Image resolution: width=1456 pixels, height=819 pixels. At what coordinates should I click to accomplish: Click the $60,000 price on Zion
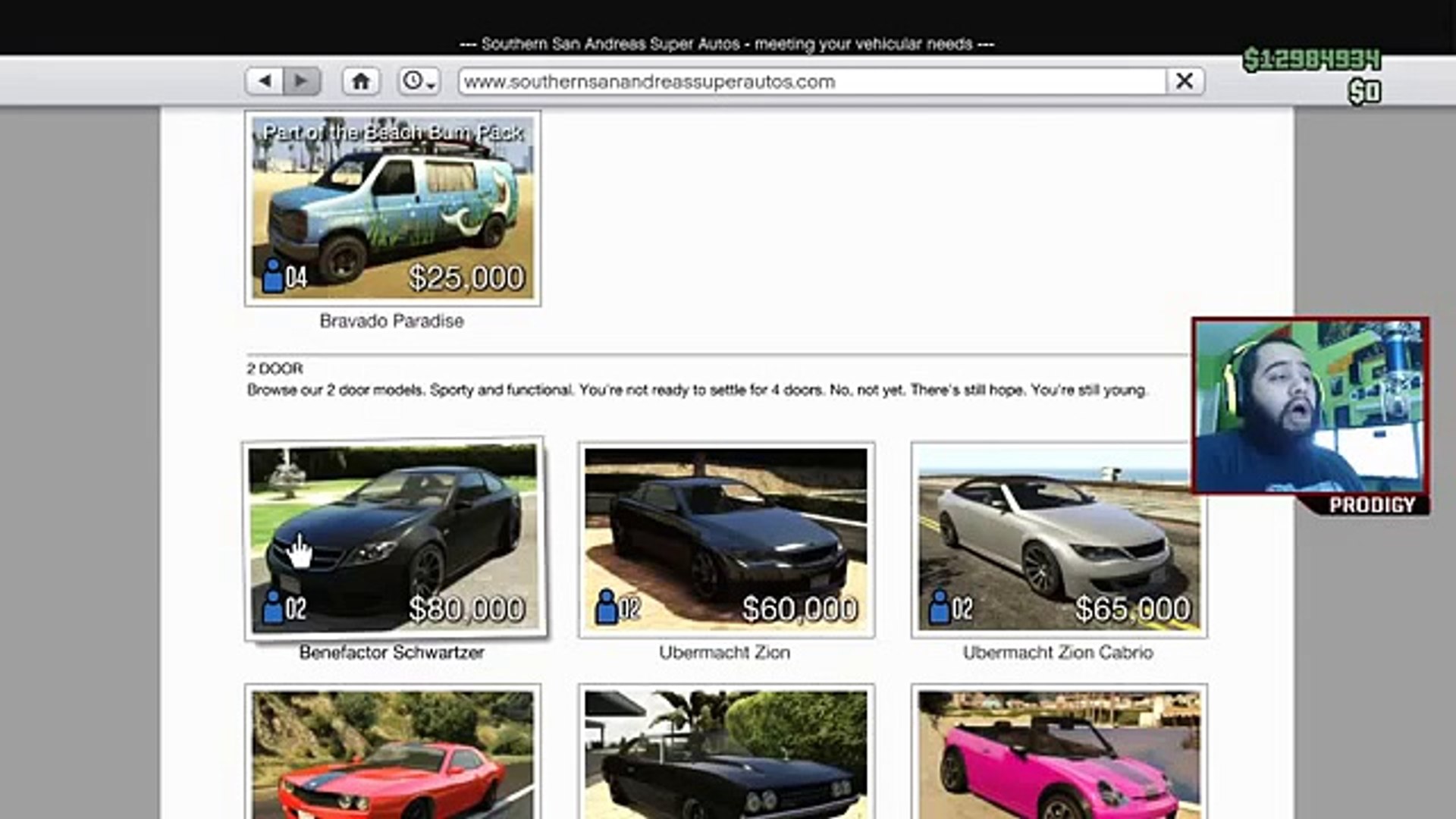click(799, 609)
